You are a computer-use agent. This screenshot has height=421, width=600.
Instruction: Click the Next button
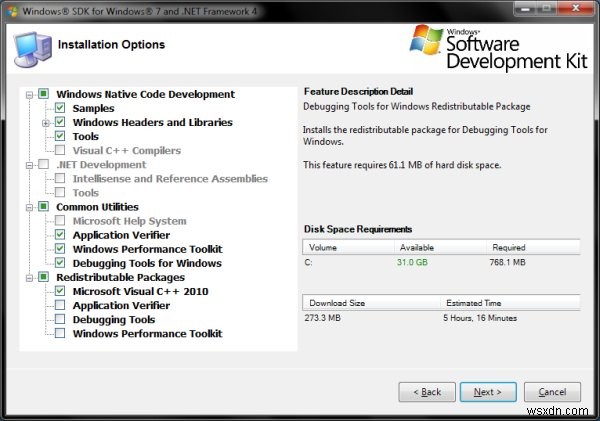(x=488, y=392)
